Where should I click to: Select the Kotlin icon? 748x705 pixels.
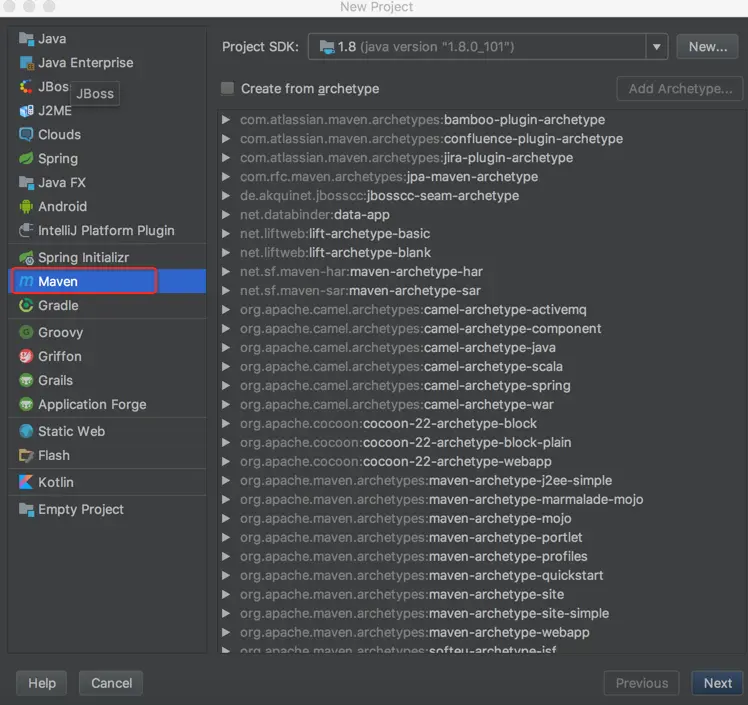pyautogui.click(x=26, y=482)
